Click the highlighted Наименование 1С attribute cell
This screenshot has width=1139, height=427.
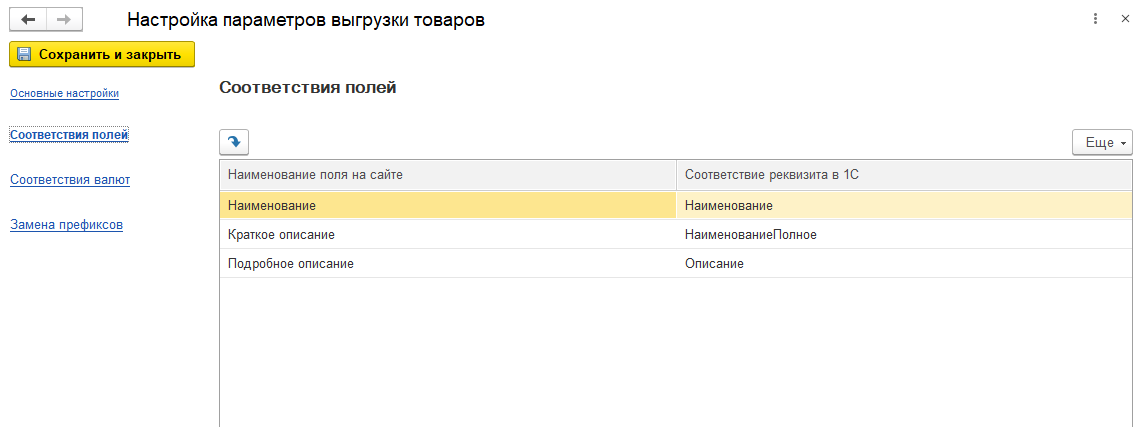(x=904, y=206)
